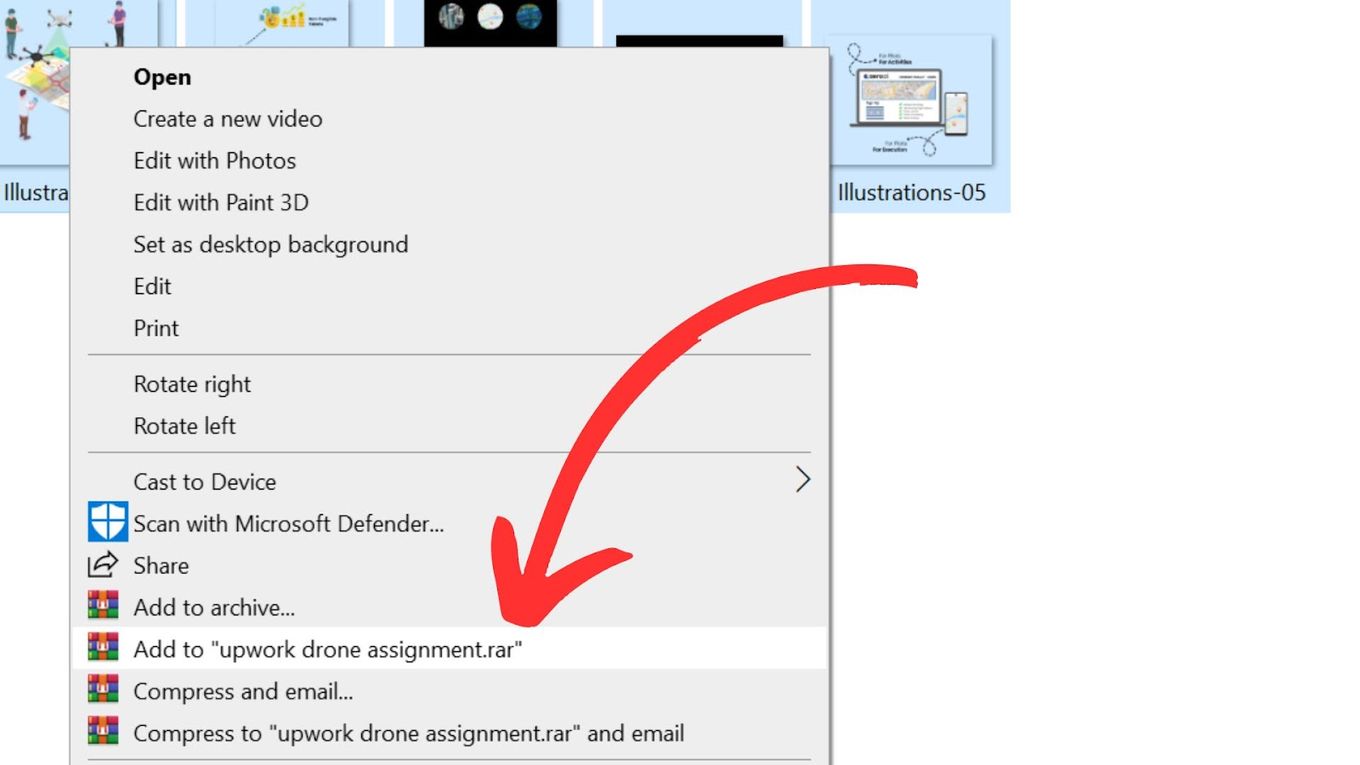
Task: Click the Illustrations-05 file name
Action: pyautogui.click(x=912, y=192)
